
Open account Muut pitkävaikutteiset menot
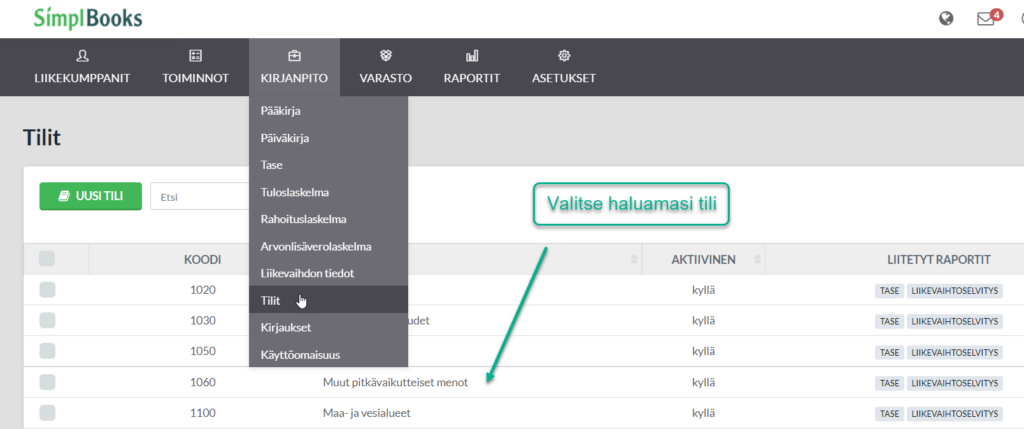click(x=395, y=383)
